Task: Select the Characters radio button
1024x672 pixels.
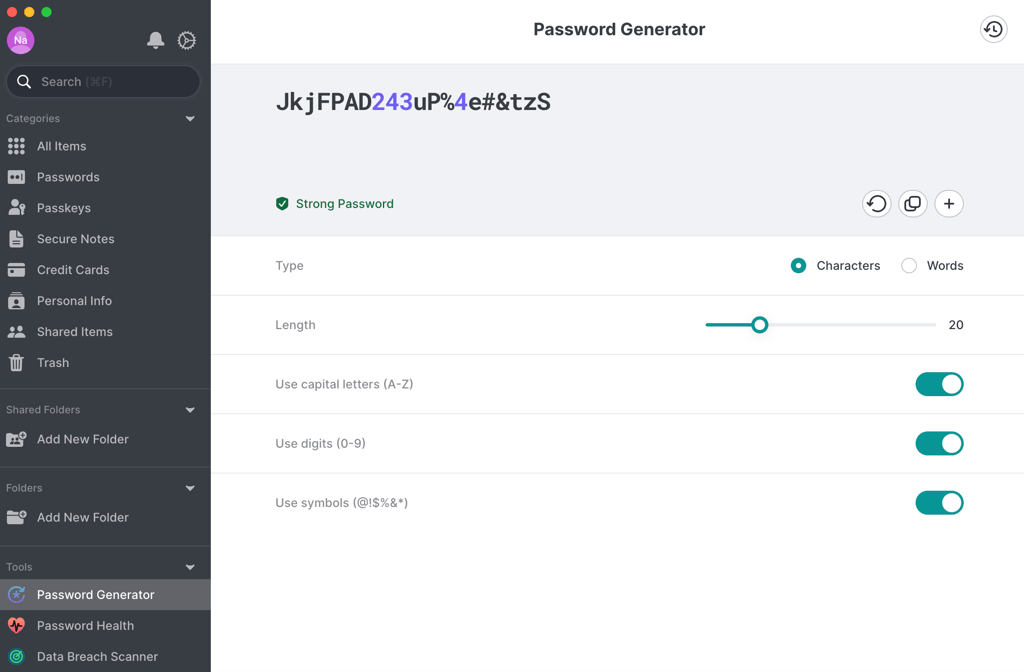Action: pyautogui.click(x=798, y=266)
